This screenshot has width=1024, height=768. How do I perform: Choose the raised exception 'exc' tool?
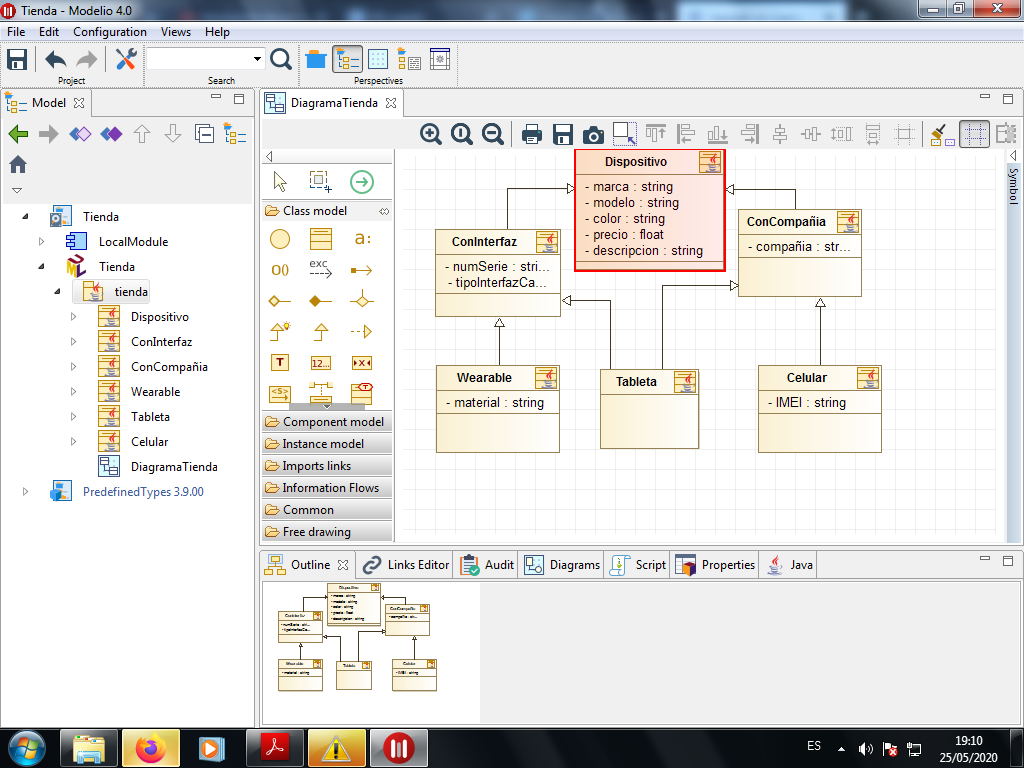pos(321,268)
